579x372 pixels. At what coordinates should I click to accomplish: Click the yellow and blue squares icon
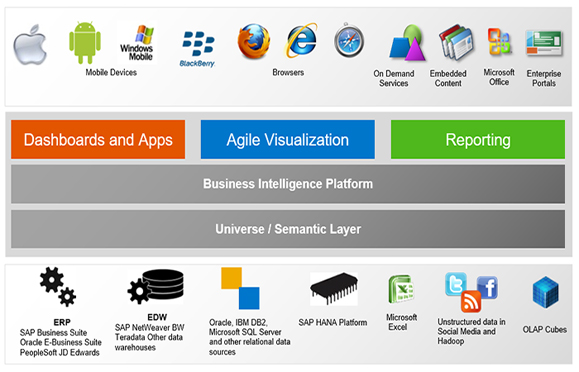(x=240, y=289)
